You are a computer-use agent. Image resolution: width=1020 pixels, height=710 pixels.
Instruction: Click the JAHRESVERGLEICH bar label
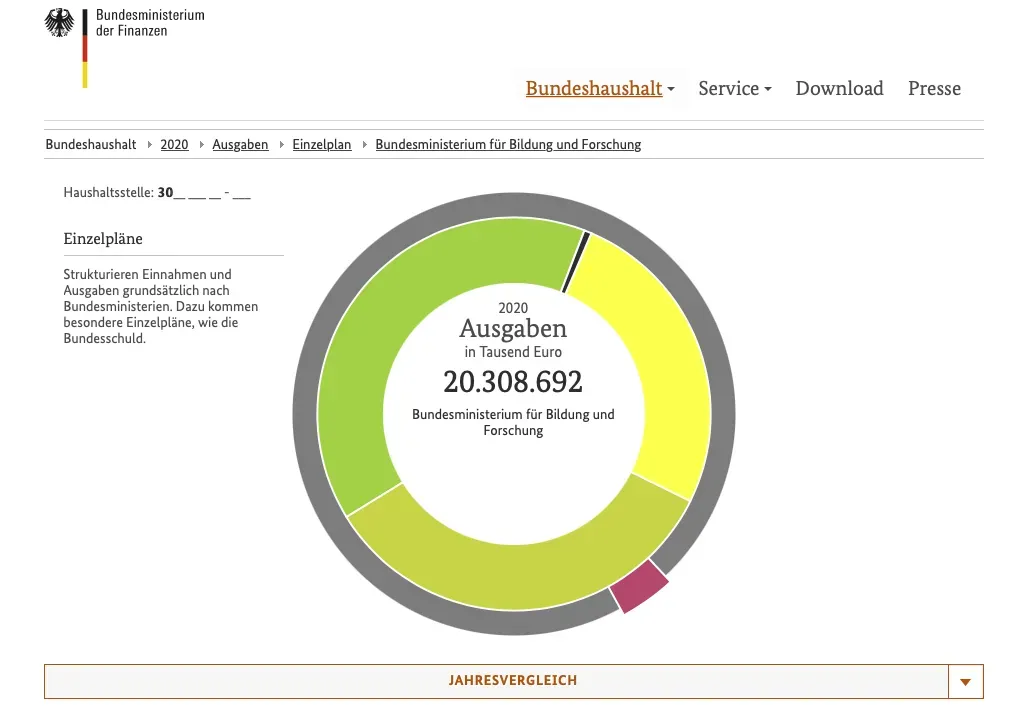pyautogui.click(x=513, y=681)
